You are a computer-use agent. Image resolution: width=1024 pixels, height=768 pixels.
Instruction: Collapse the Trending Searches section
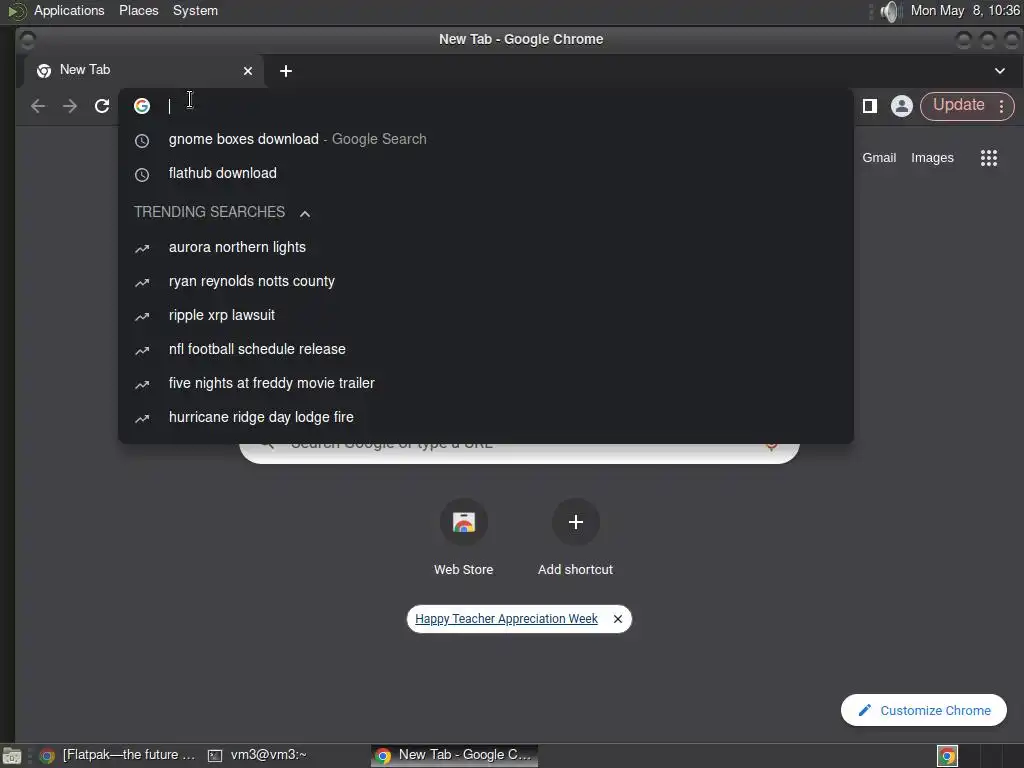[304, 213]
